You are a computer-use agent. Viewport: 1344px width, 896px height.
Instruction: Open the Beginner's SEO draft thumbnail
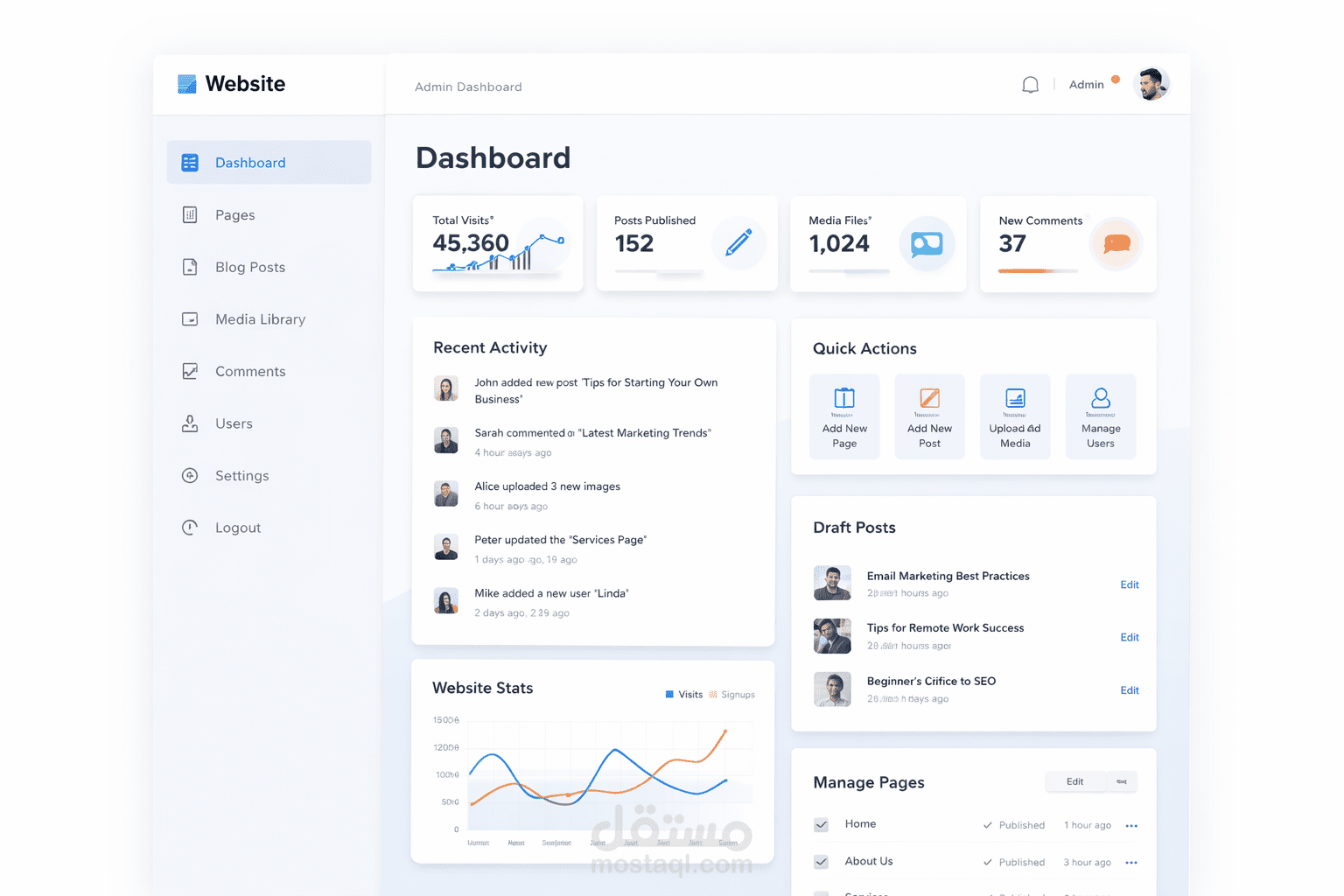(832, 689)
